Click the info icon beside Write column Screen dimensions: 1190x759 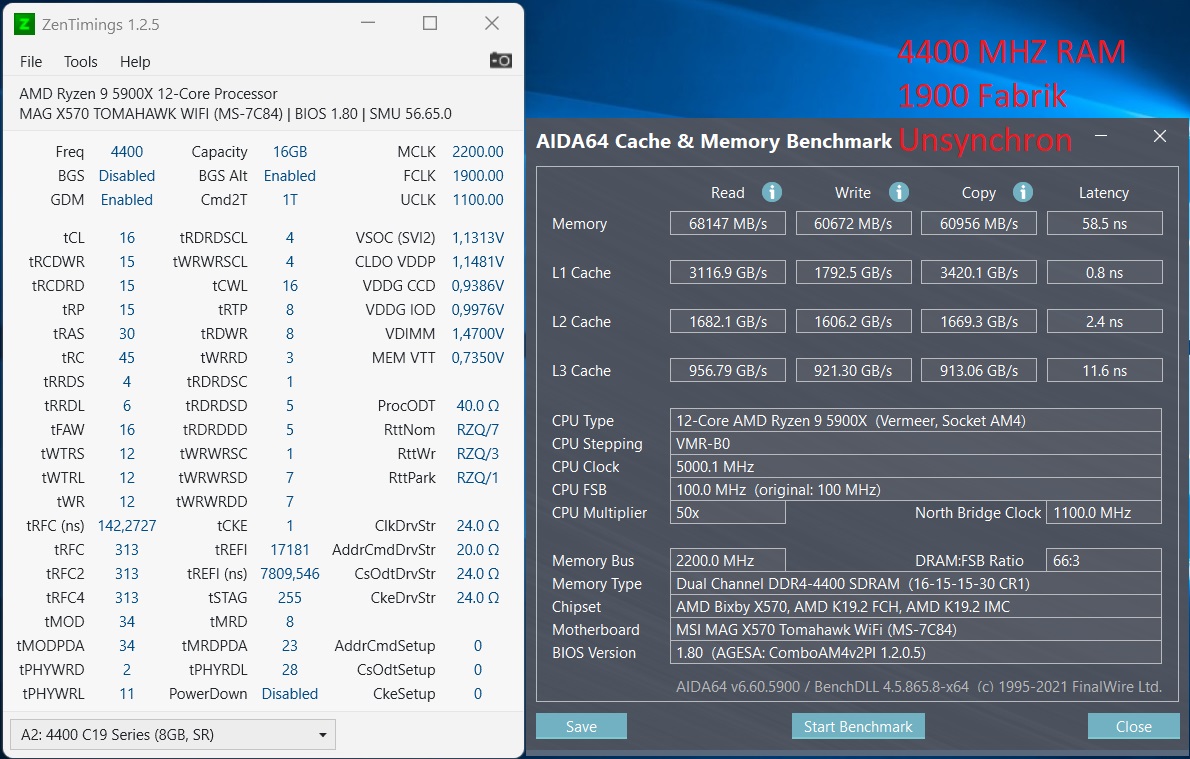pyautogui.click(x=897, y=192)
